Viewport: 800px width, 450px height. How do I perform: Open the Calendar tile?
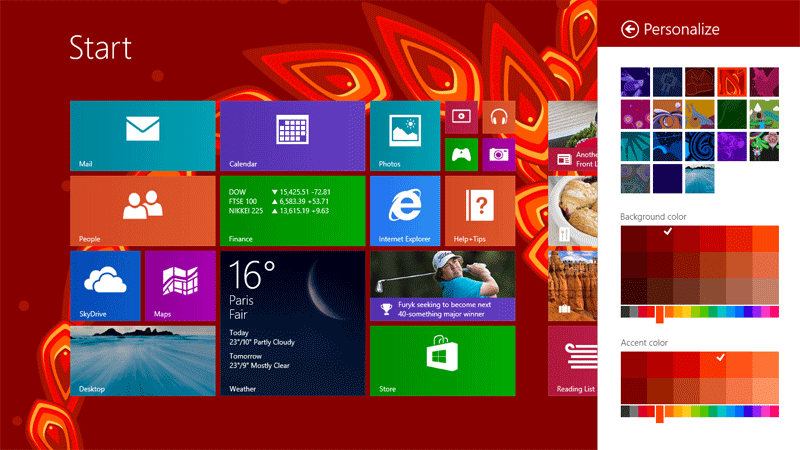(x=293, y=136)
